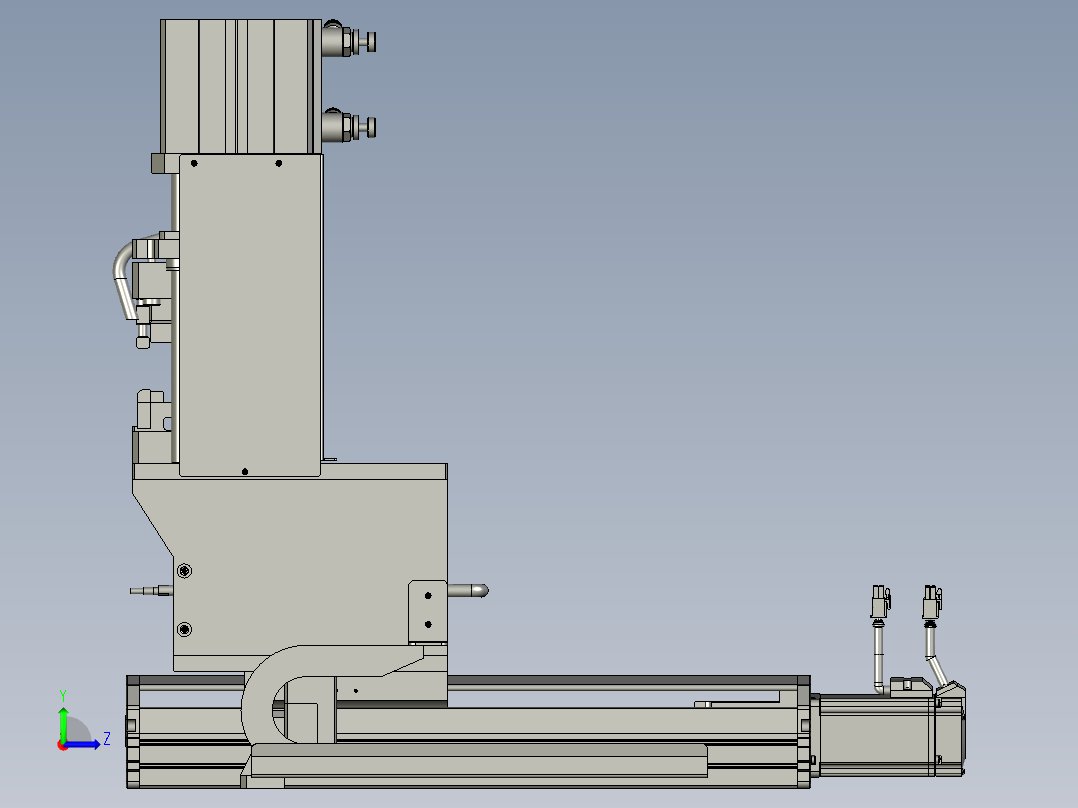
Task: Select the pneumatic cylinder body at top
Action: 241,86
